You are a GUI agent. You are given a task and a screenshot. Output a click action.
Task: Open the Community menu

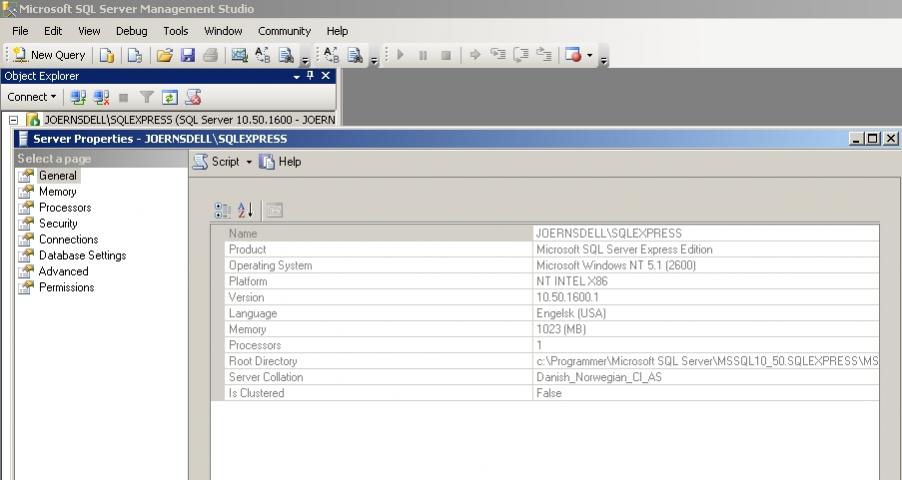pos(284,31)
